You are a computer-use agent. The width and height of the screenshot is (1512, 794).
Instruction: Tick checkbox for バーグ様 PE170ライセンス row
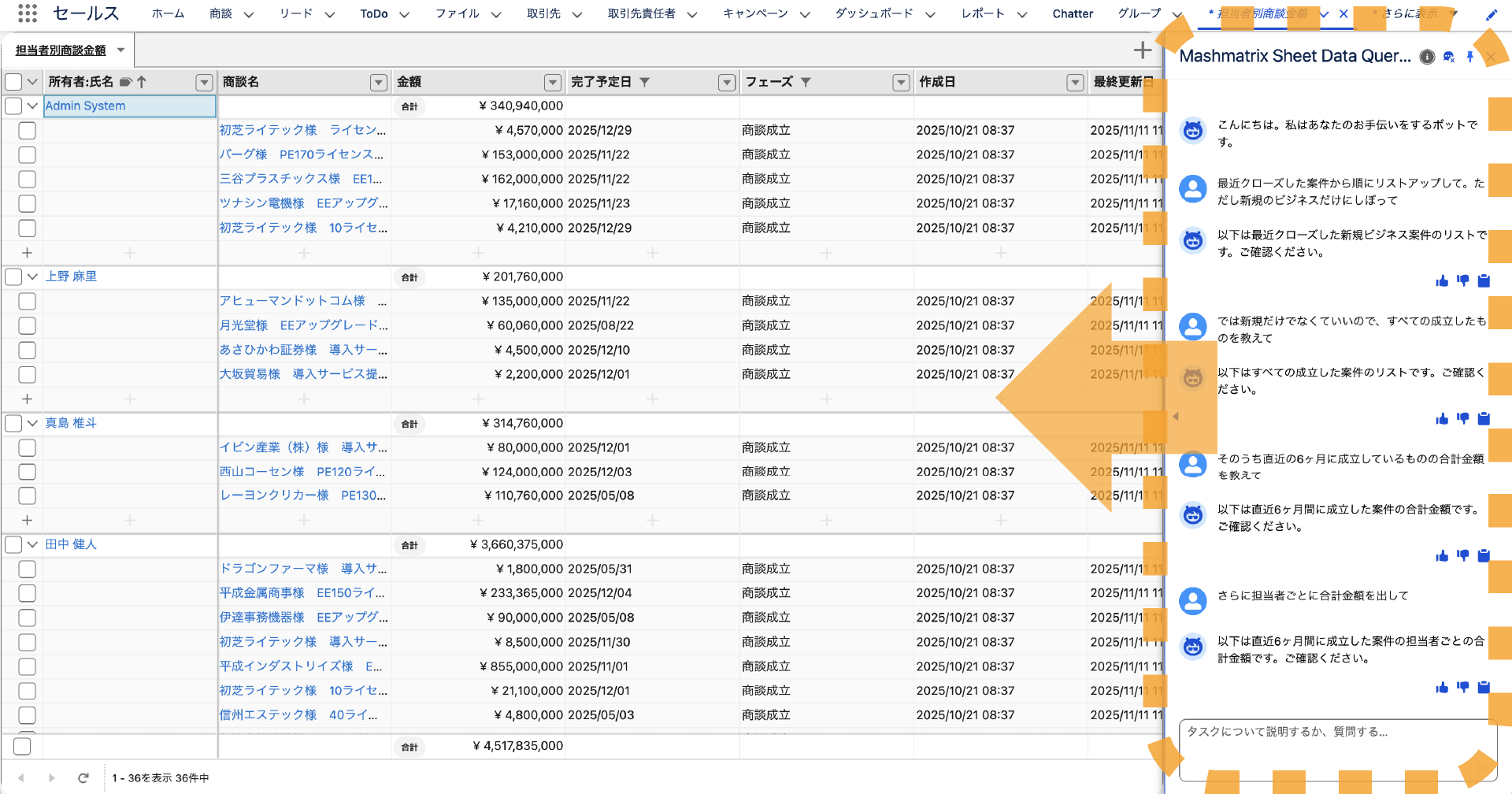click(27, 155)
